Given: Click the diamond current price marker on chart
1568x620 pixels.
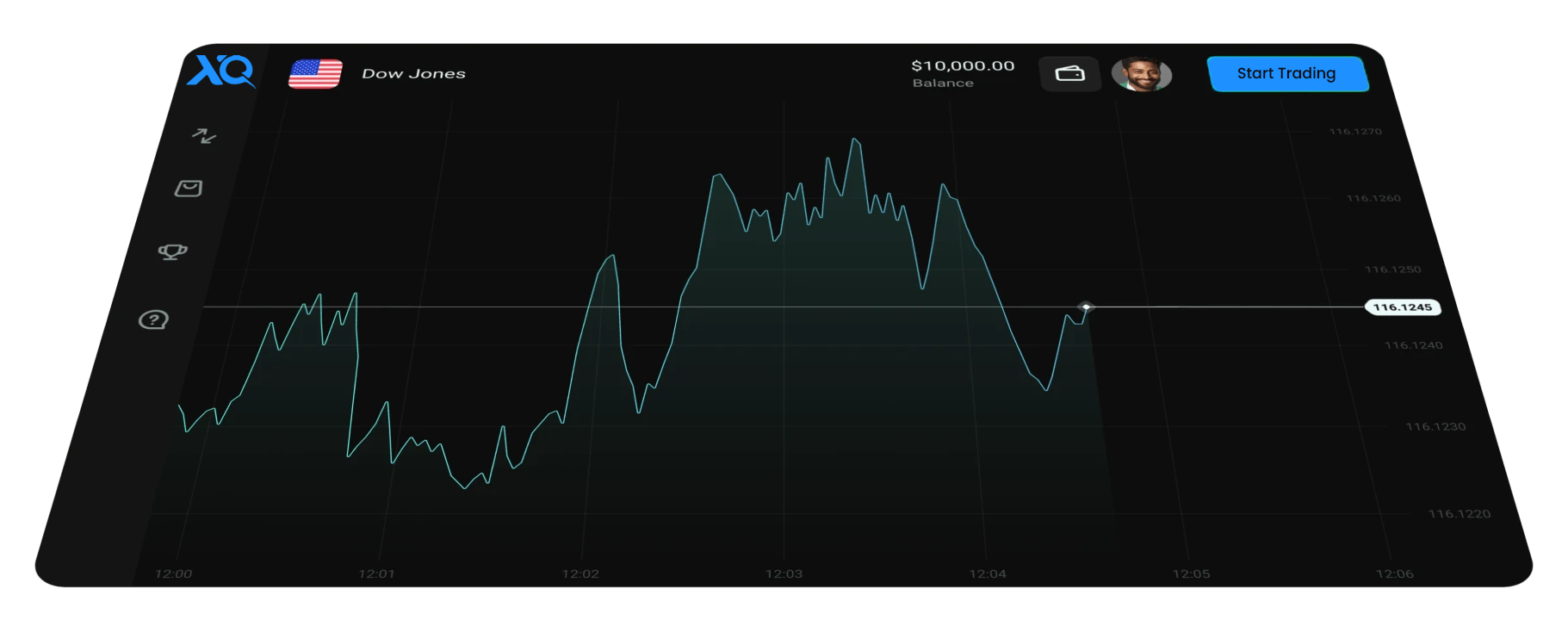Looking at the screenshot, I should coord(1086,307).
